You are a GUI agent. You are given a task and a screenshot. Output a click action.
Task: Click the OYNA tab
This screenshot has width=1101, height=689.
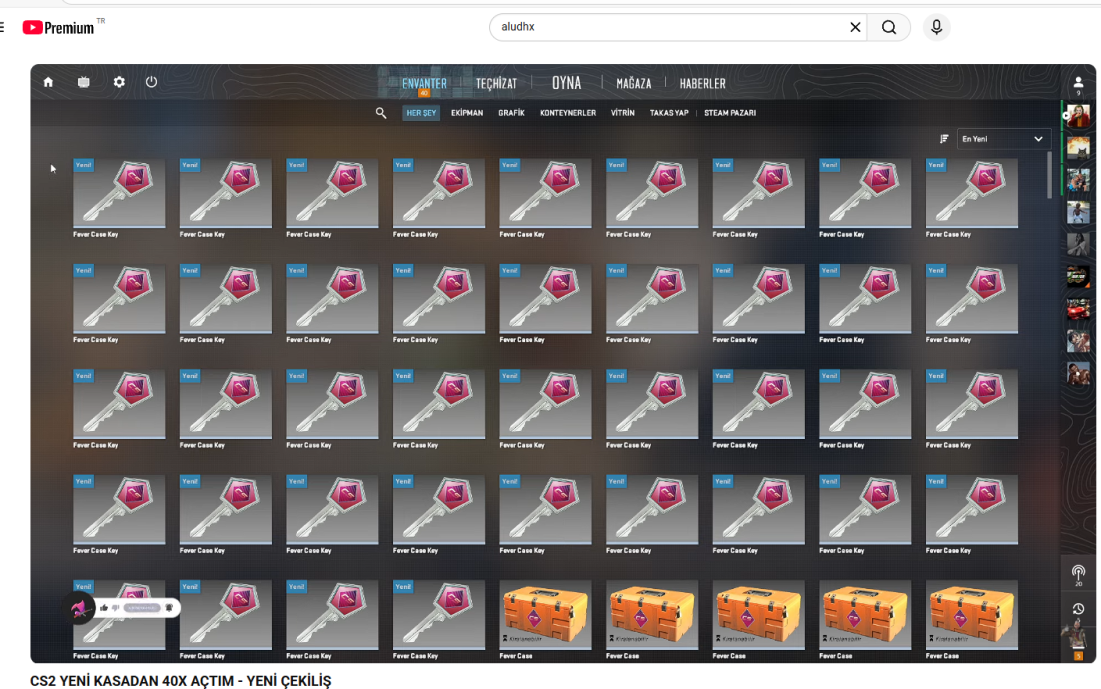point(567,84)
